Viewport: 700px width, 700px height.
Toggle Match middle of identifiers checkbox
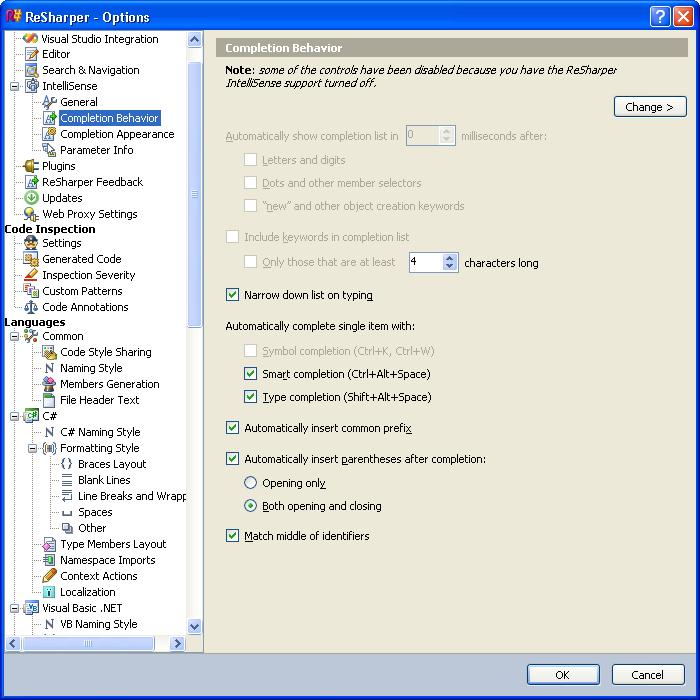click(232, 535)
